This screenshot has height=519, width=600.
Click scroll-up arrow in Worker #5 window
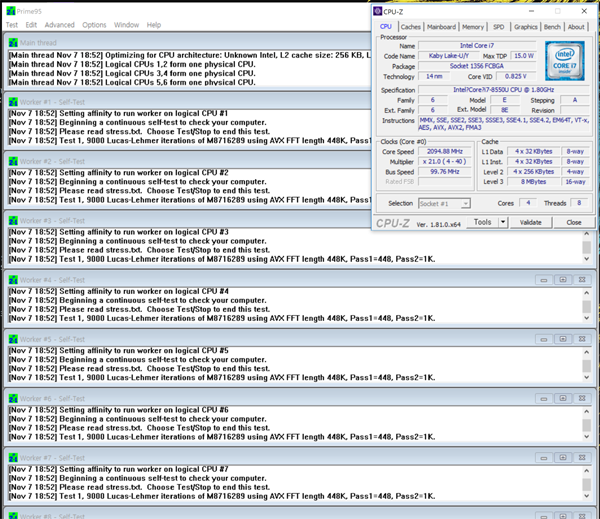[x=587, y=352]
